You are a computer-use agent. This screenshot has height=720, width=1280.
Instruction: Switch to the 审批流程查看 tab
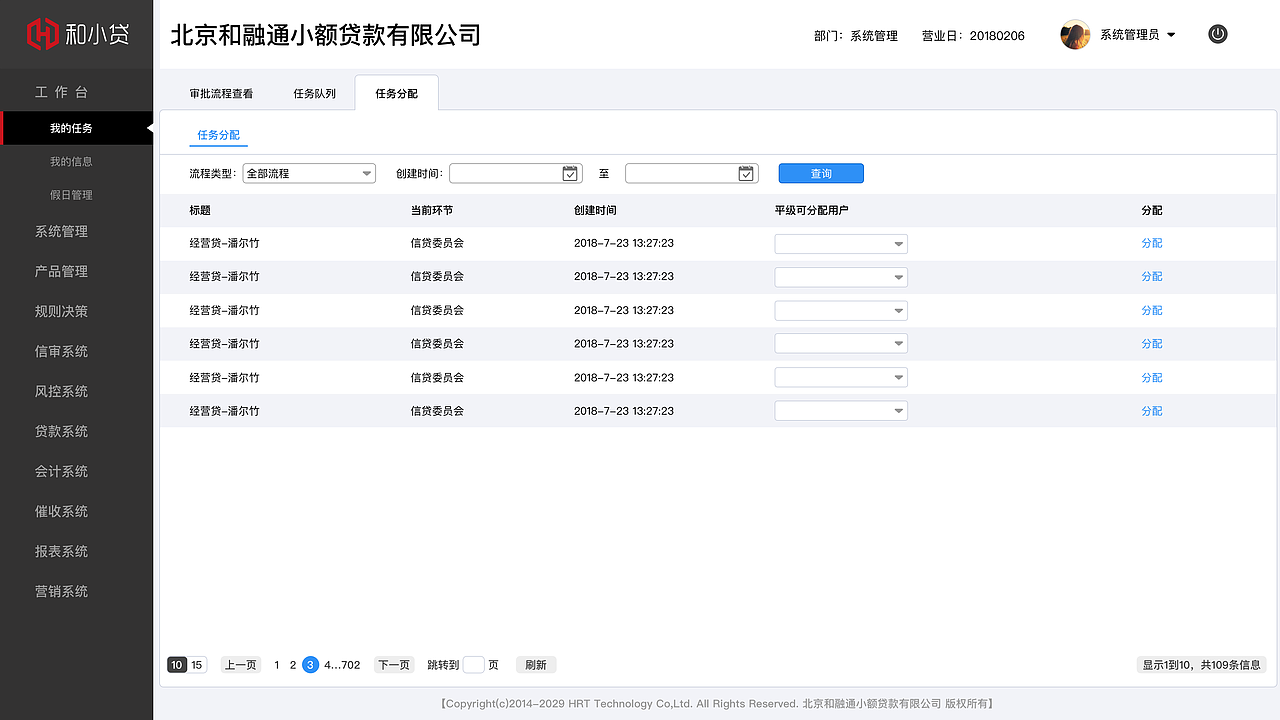[221, 92]
